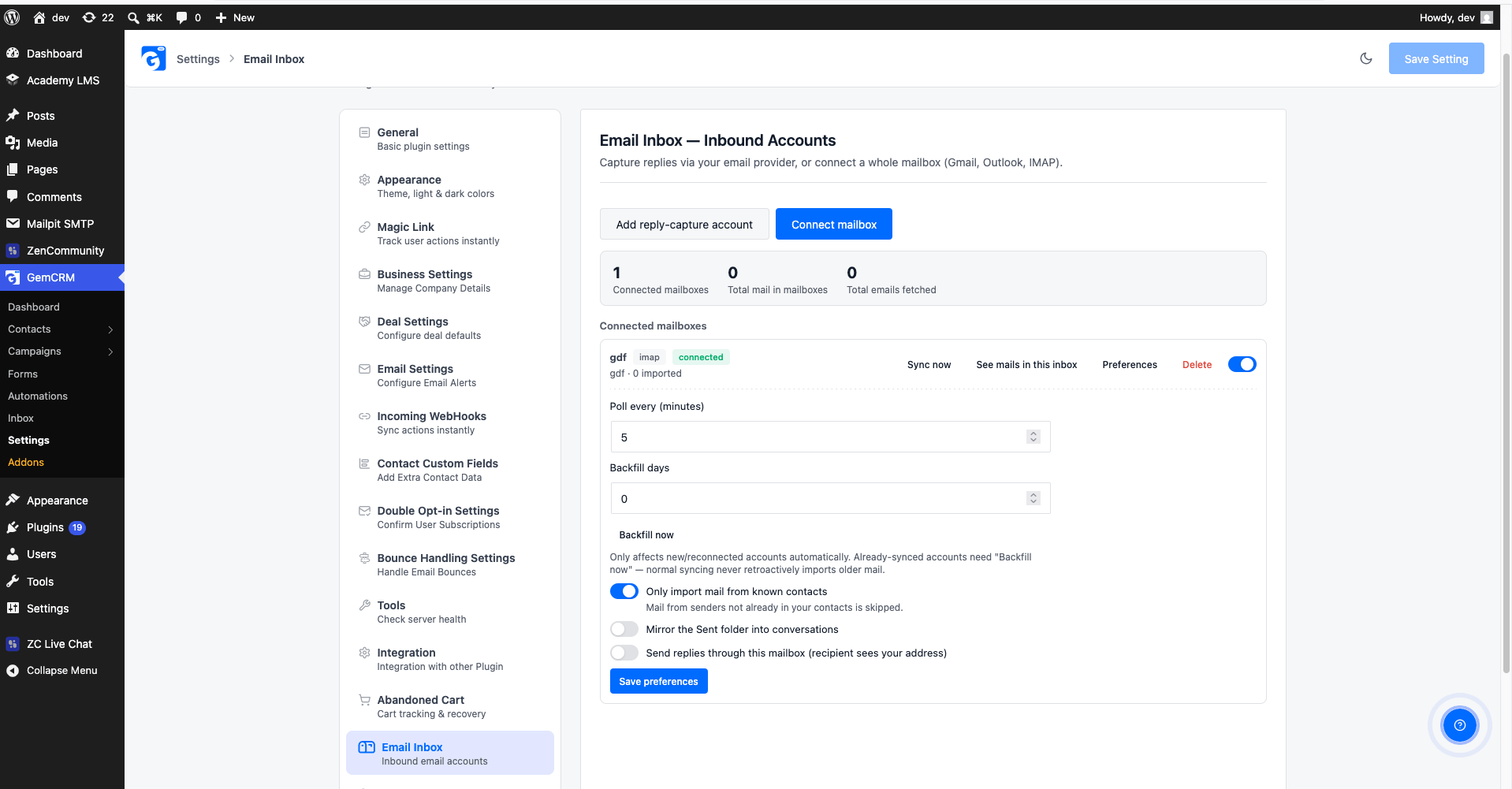Toggle dark mode moon icon
Viewport: 1512px width, 789px height.
1366,58
